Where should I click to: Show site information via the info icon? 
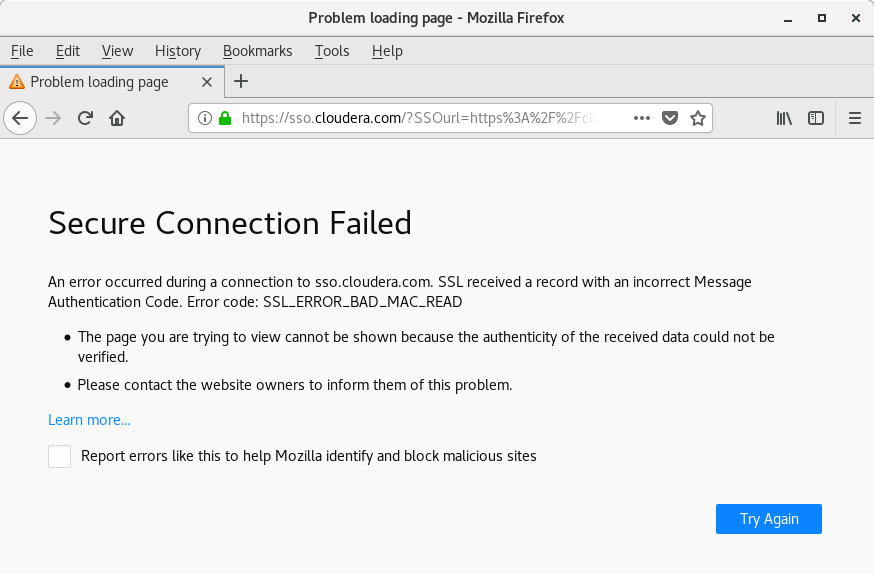click(205, 118)
